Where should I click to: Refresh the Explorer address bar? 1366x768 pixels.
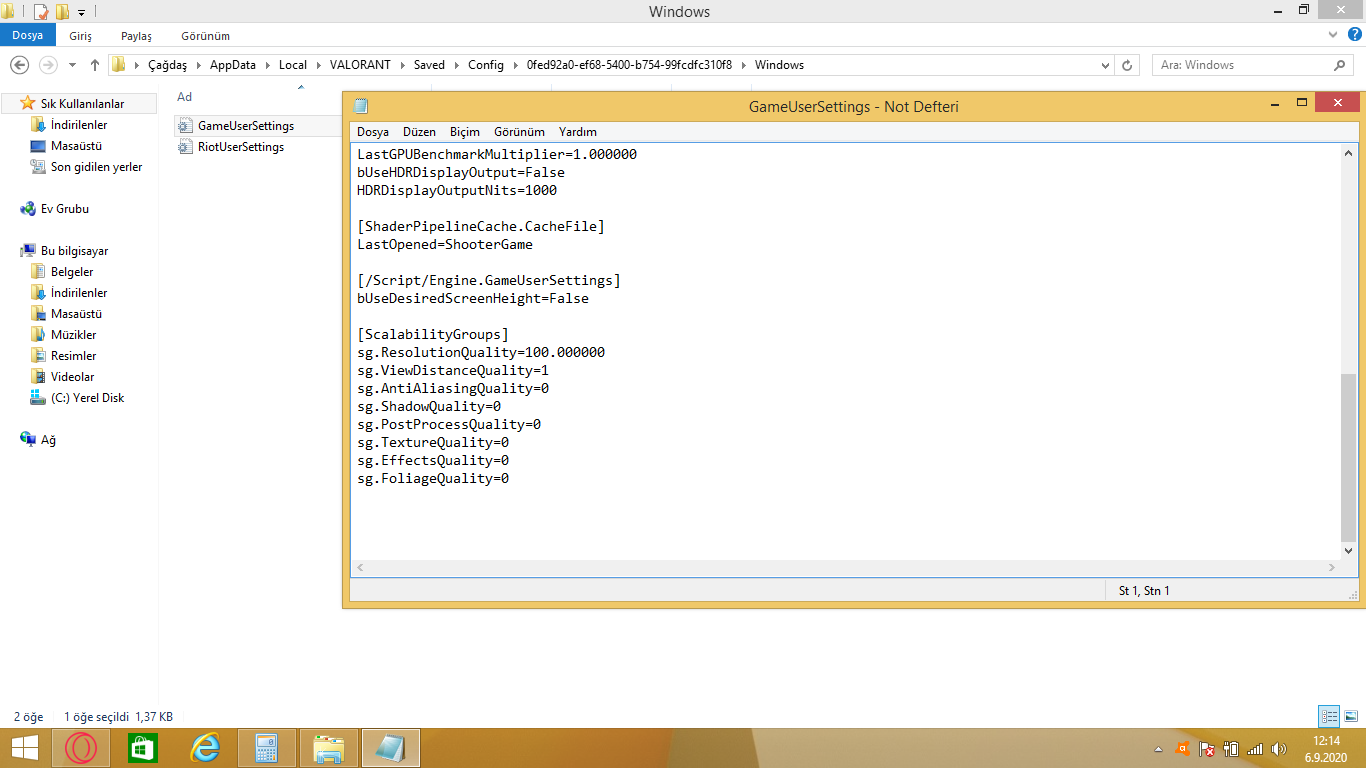(1127, 65)
